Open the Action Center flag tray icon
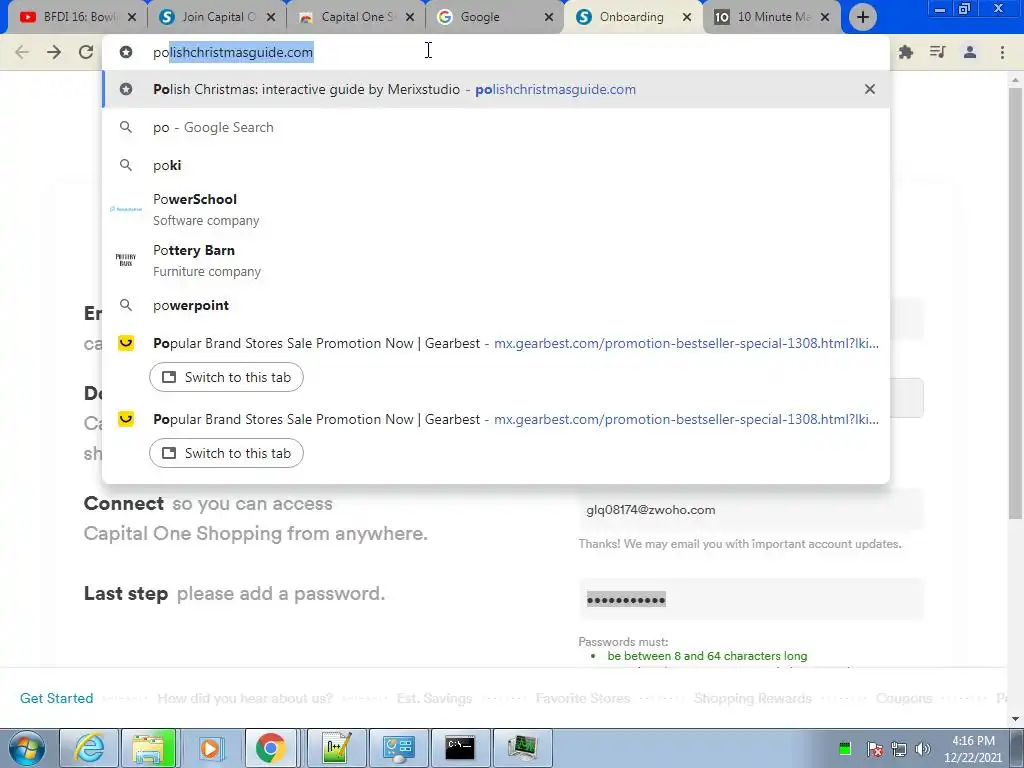Screen dimensions: 1024x768 point(875,749)
